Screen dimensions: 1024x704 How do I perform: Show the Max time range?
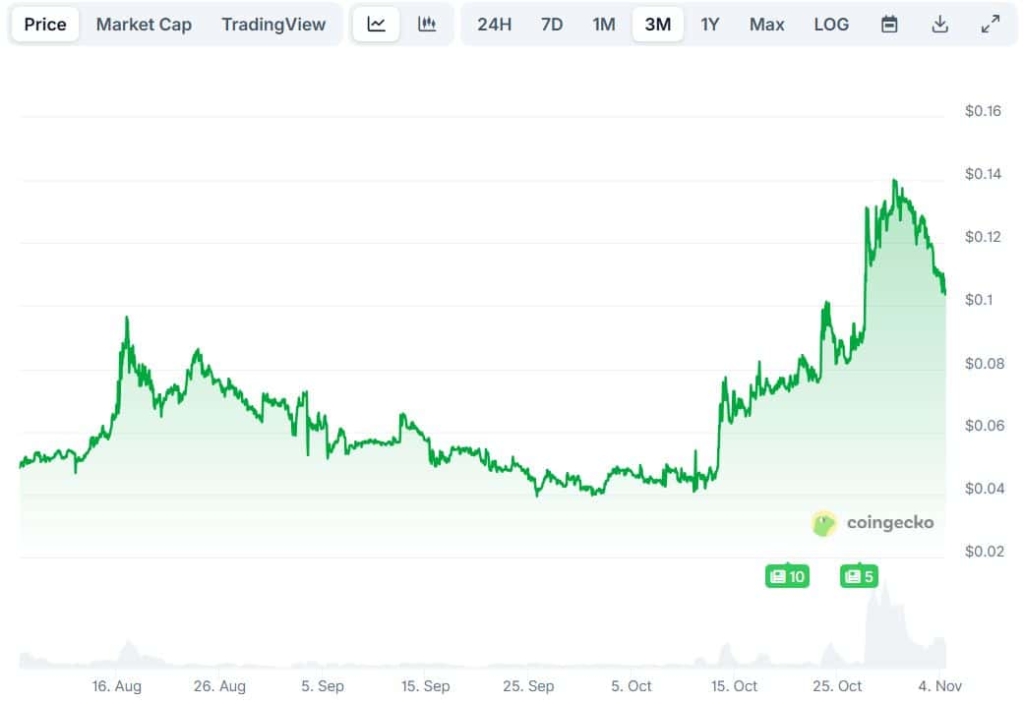pos(767,25)
